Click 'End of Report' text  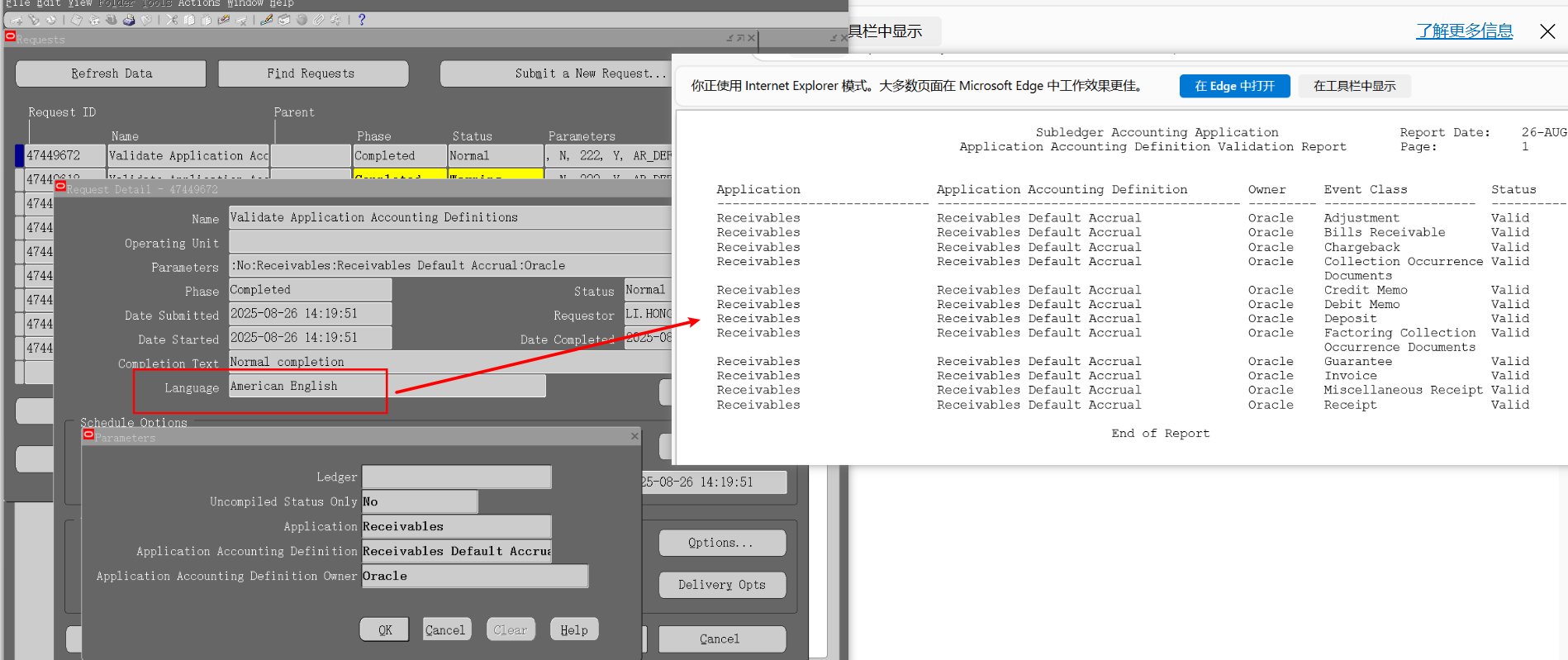click(1160, 434)
